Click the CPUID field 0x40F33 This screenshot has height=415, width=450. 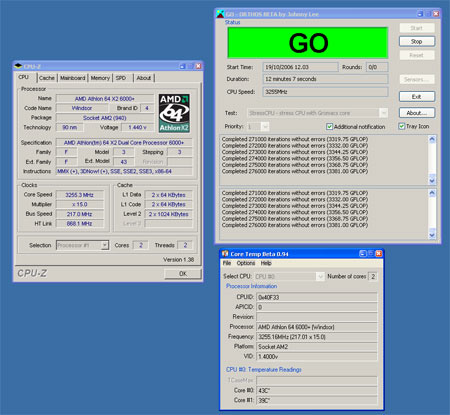point(317,297)
